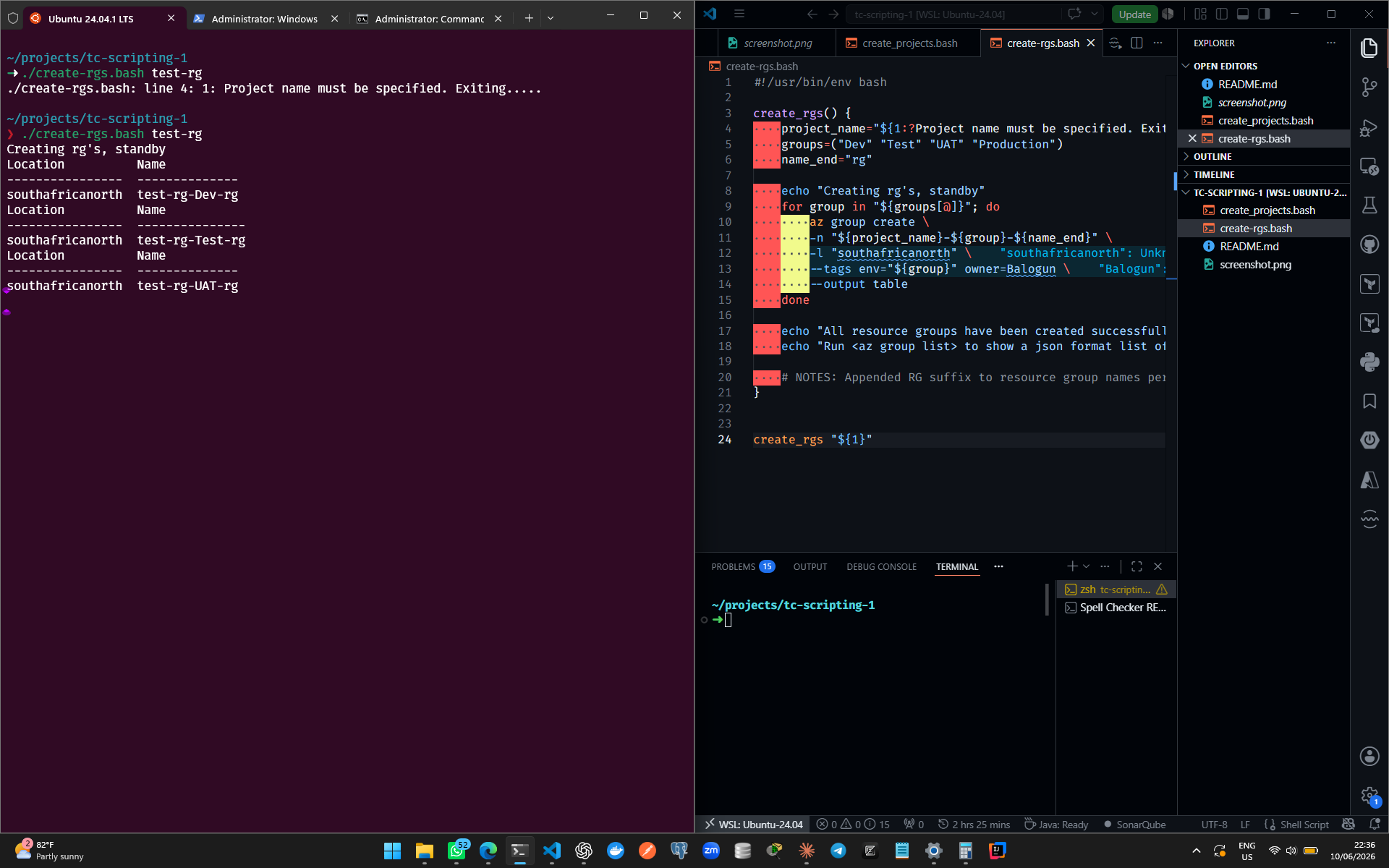Image resolution: width=1389 pixels, height=868 pixels.
Task: Split the editor to the right
Action: click(x=1137, y=43)
